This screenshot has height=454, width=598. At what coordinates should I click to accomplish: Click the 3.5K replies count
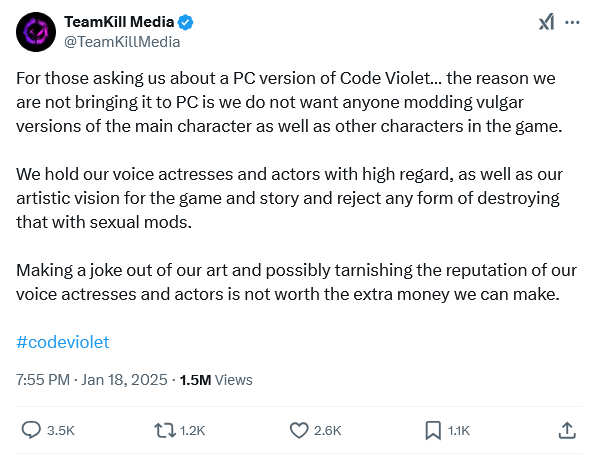point(61,431)
